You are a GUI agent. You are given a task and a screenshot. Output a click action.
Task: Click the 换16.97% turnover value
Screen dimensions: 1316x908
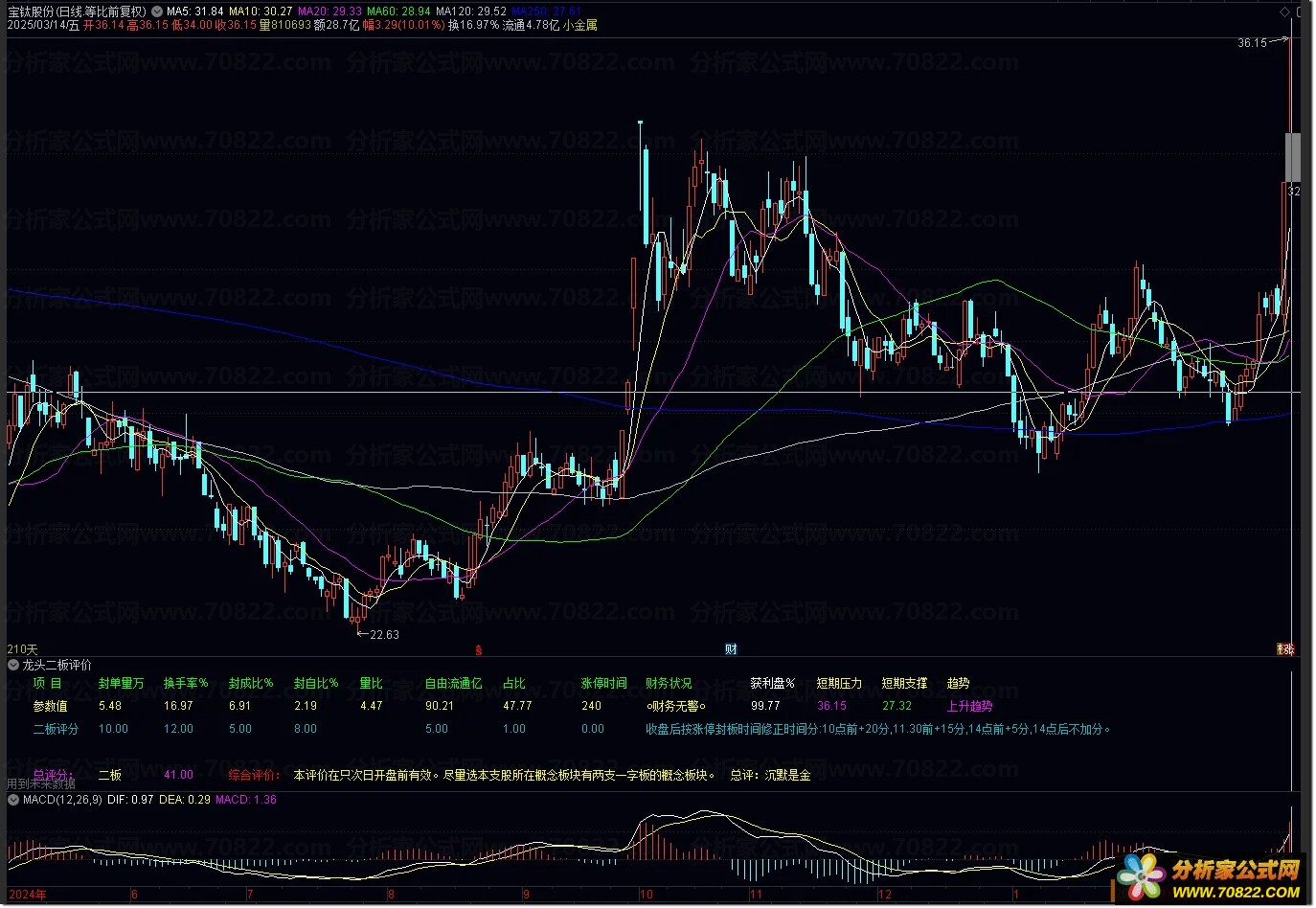tap(474, 25)
